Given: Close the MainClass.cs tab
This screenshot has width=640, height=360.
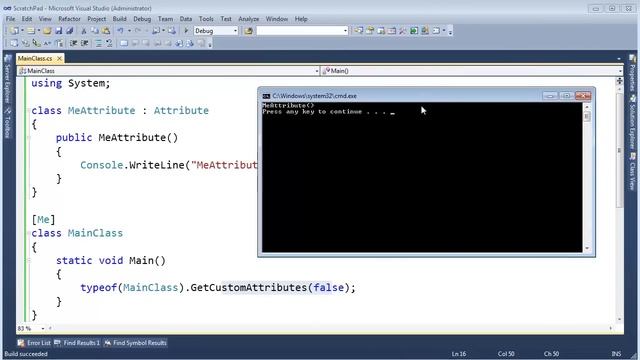Looking at the screenshot, I should click(x=59, y=58).
